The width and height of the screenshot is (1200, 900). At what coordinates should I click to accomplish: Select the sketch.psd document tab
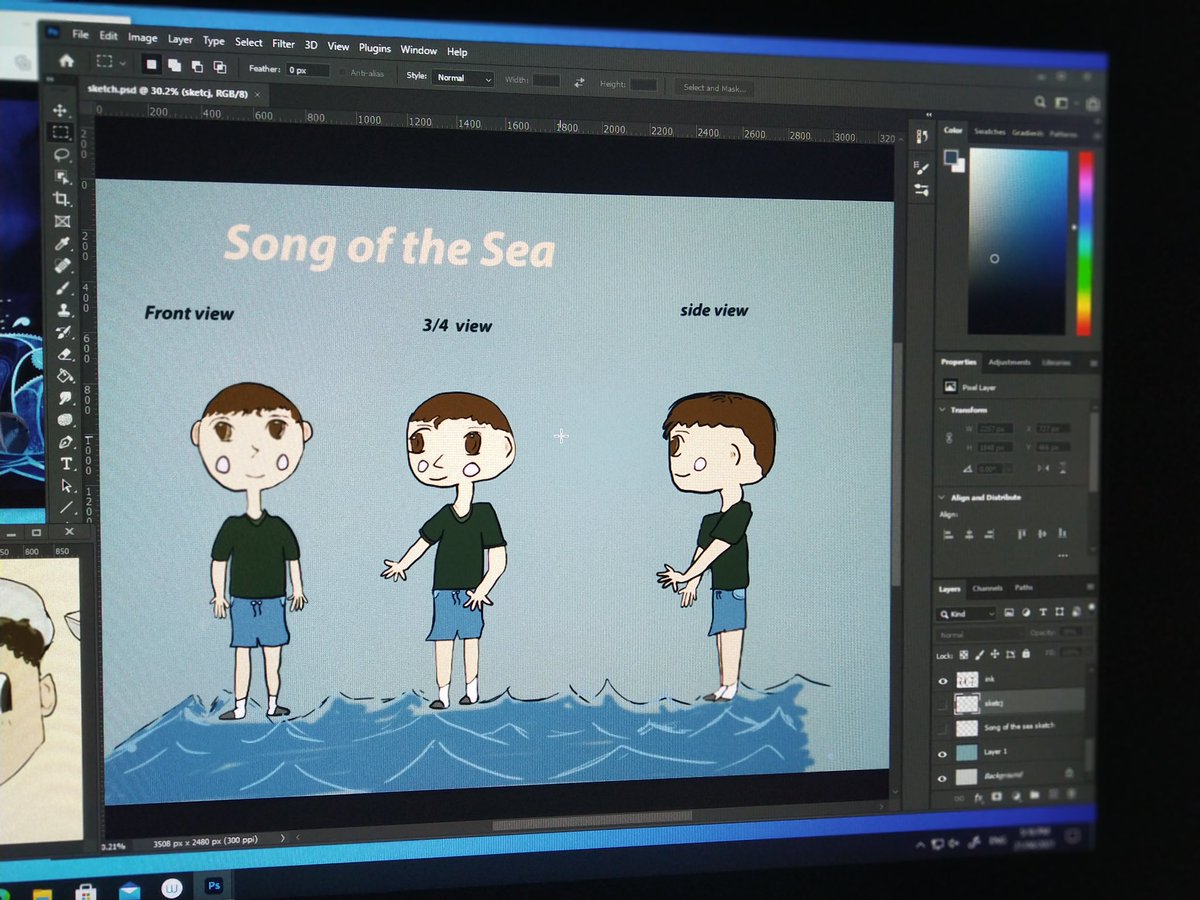pyautogui.click(x=174, y=91)
